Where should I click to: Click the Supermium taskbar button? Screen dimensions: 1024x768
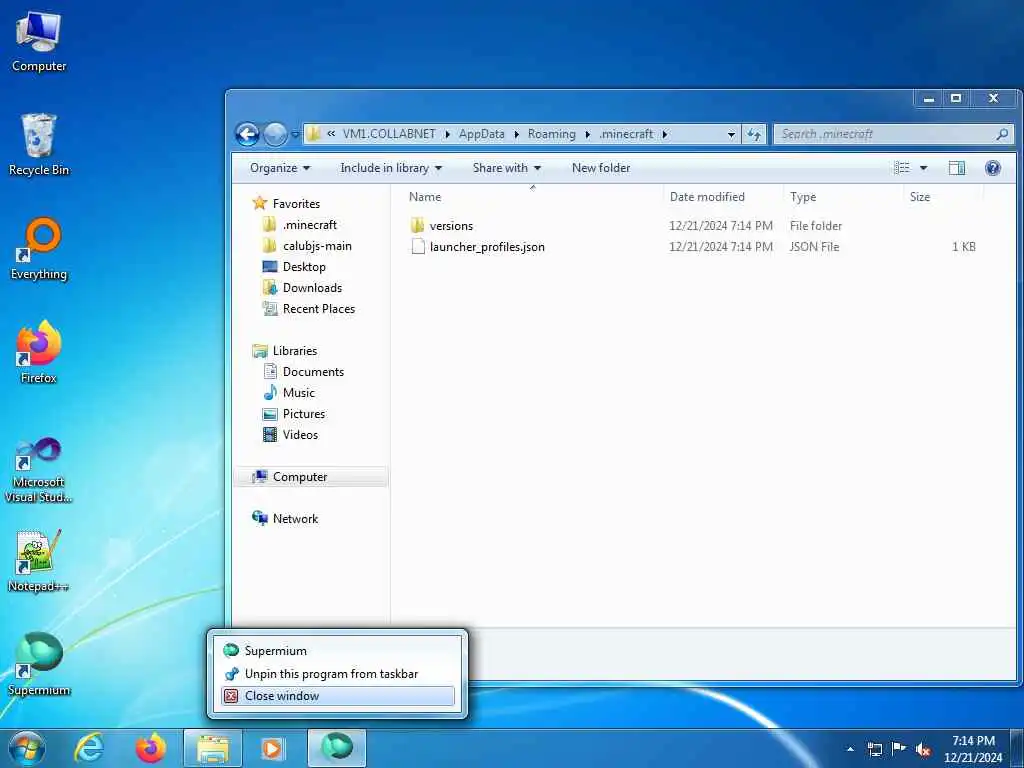[x=337, y=748]
